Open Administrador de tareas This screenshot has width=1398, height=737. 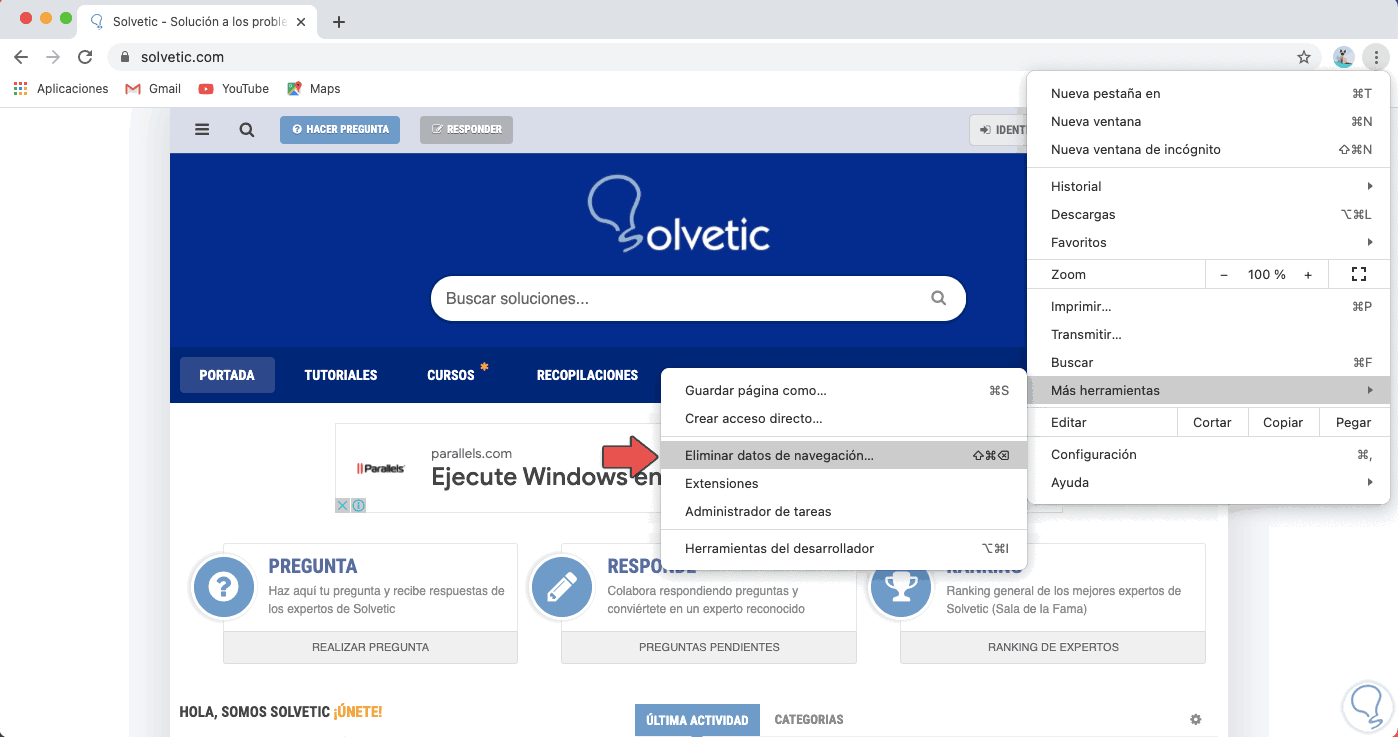[844, 511]
